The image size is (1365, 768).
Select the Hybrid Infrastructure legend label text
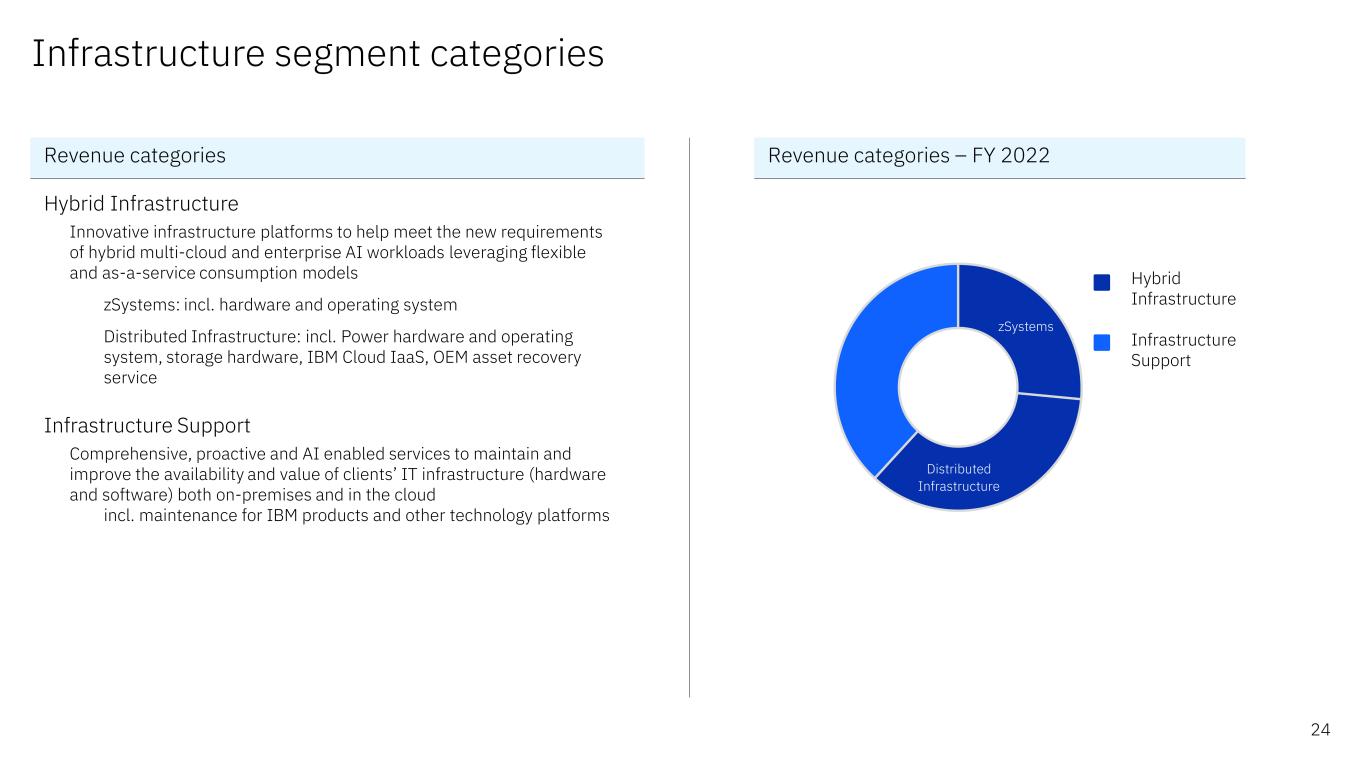(x=1183, y=289)
